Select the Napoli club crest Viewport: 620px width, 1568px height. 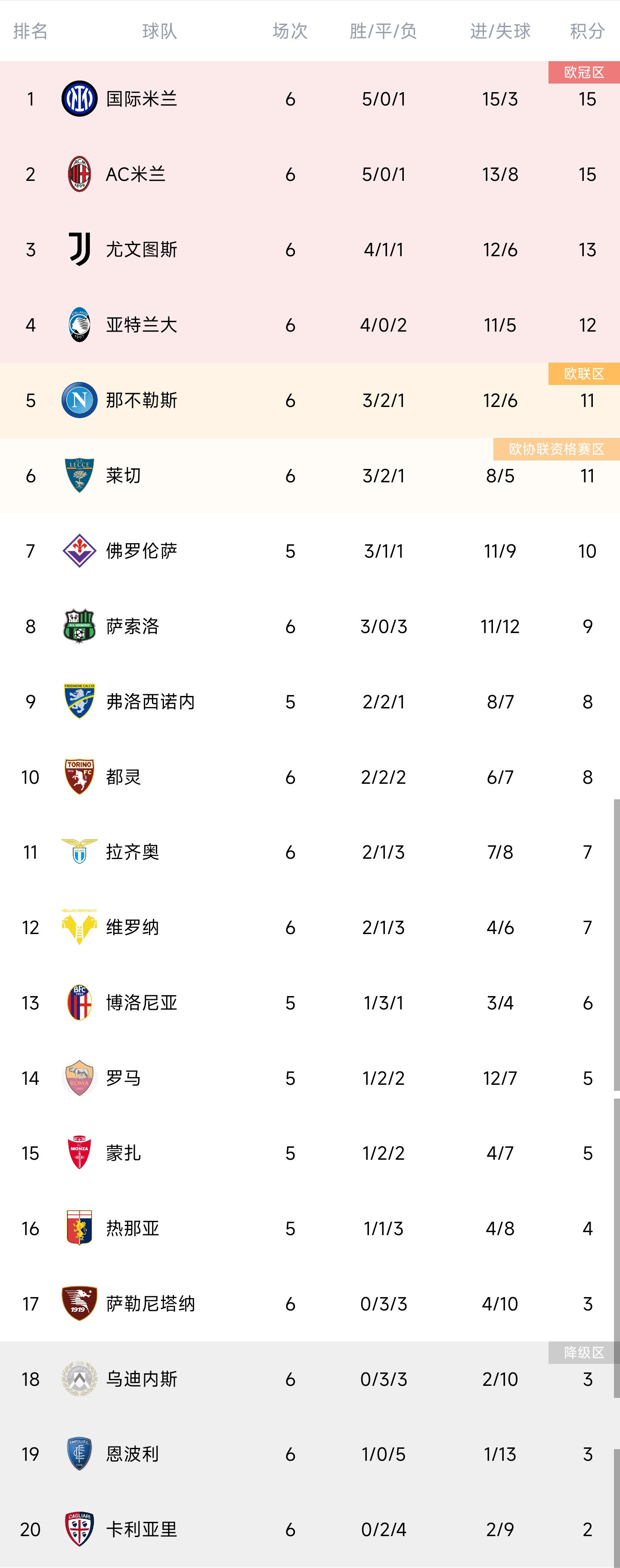[79, 400]
